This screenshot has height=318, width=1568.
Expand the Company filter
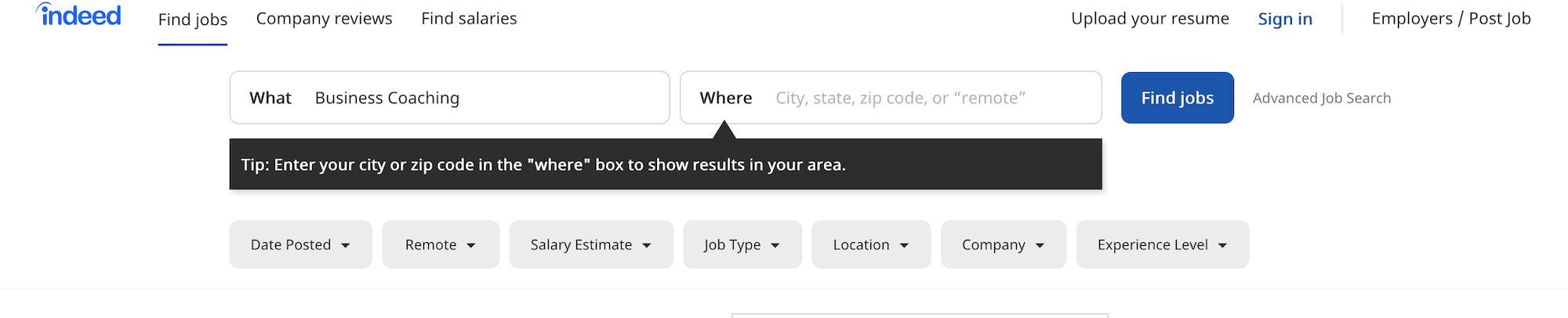[1004, 244]
